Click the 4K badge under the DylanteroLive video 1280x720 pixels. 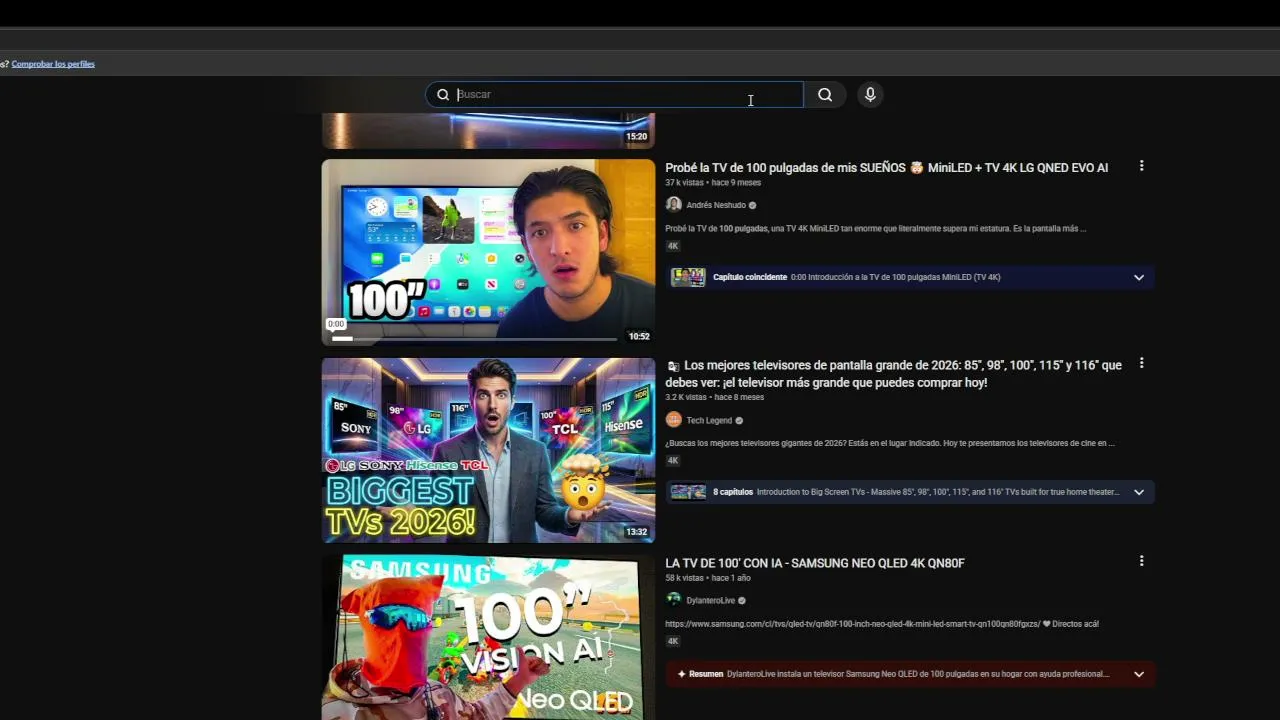[673, 641]
